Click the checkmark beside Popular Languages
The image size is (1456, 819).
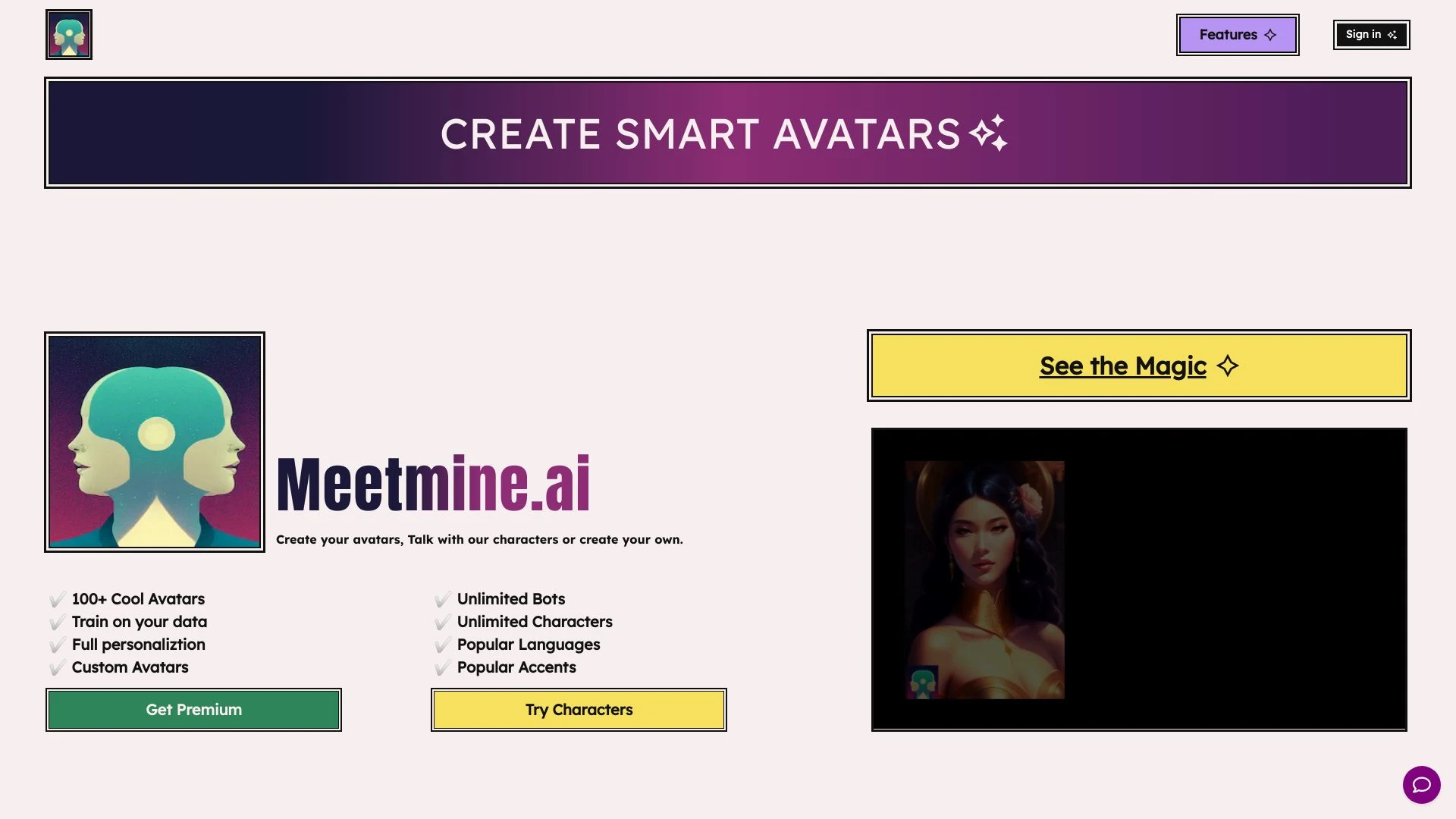[x=442, y=645]
